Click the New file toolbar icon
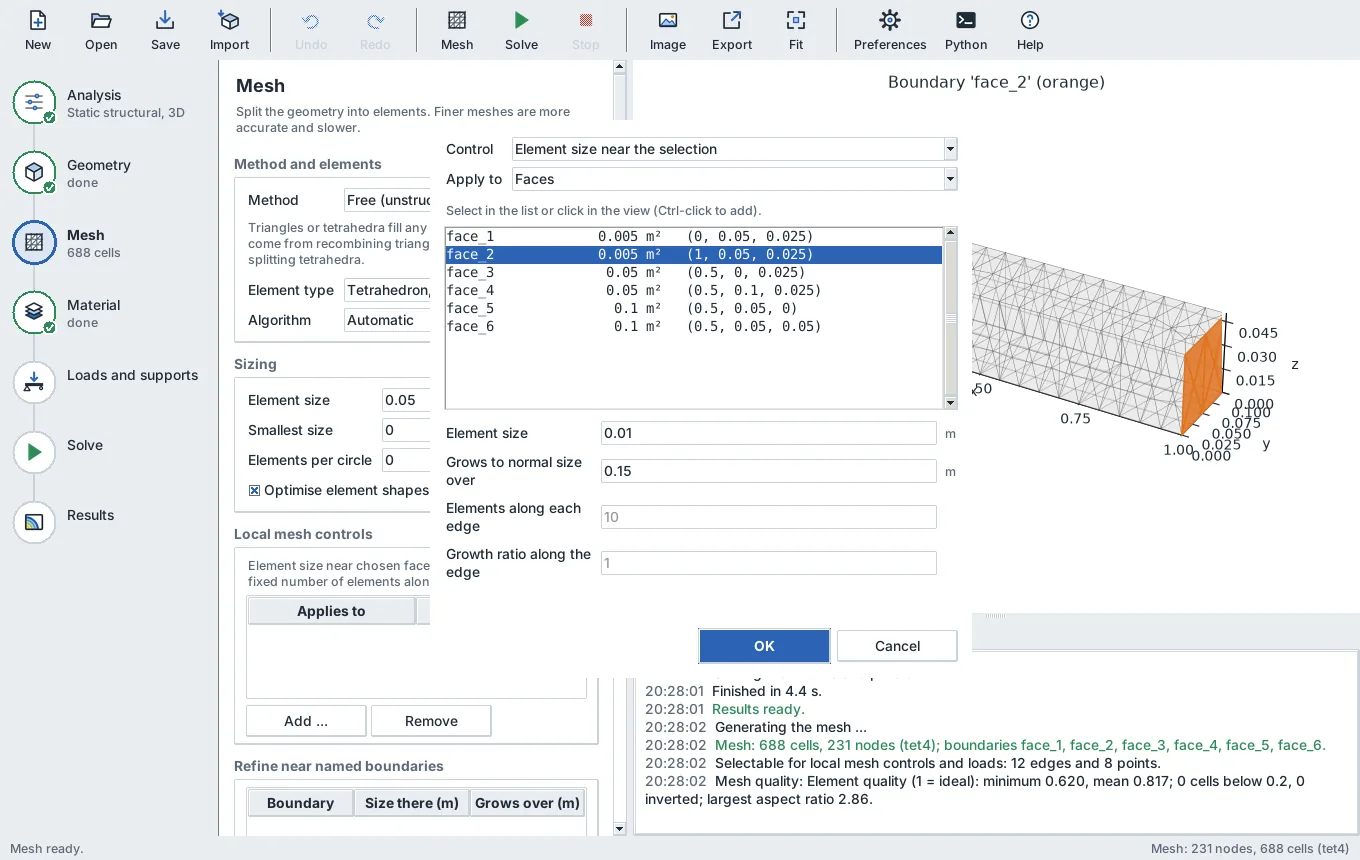This screenshot has width=1360, height=860. (38, 30)
